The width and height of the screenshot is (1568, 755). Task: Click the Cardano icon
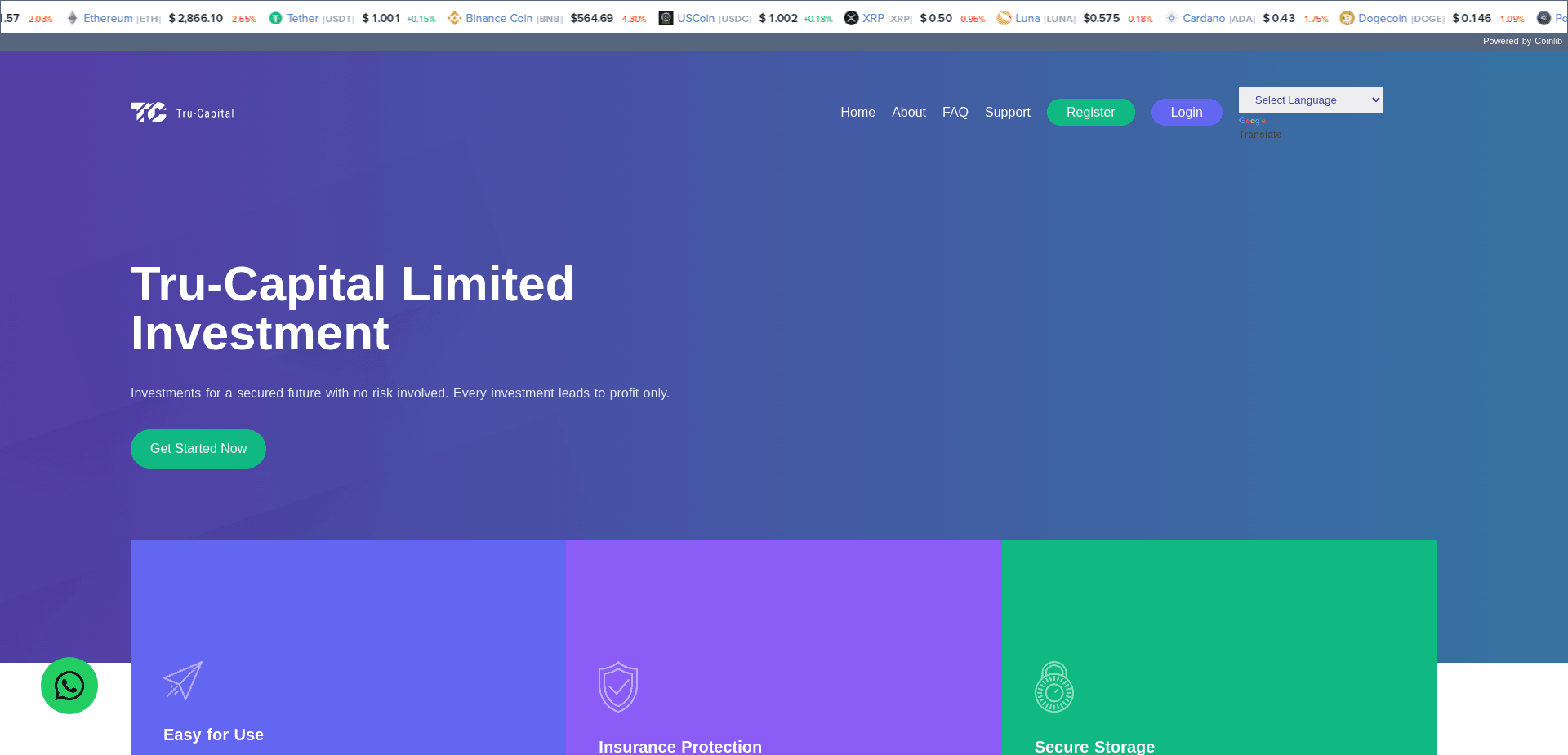pos(1171,16)
